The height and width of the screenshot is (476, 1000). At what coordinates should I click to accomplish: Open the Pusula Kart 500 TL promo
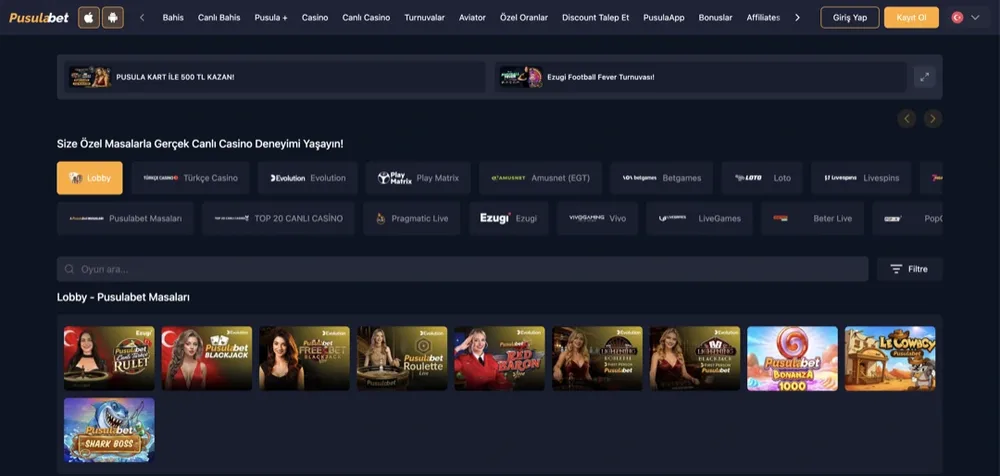(x=275, y=77)
